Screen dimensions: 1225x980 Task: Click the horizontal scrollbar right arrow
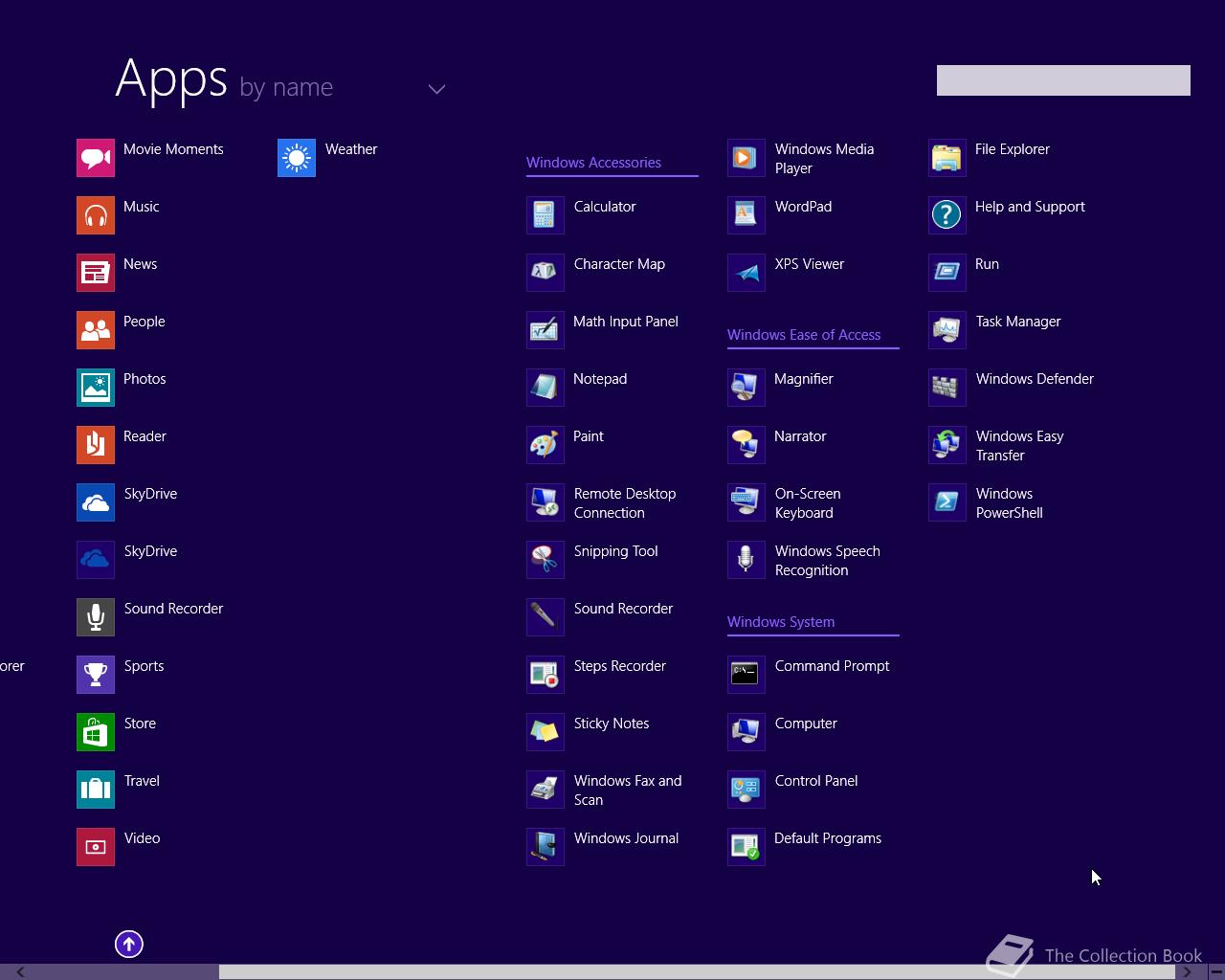pyautogui.click(x=1187, y=971)
